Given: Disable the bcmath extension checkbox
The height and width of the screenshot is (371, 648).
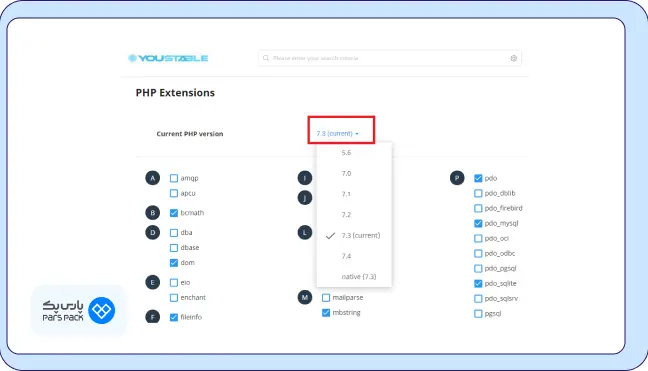Looking at the screenshot, I should (x=174, y=213).
